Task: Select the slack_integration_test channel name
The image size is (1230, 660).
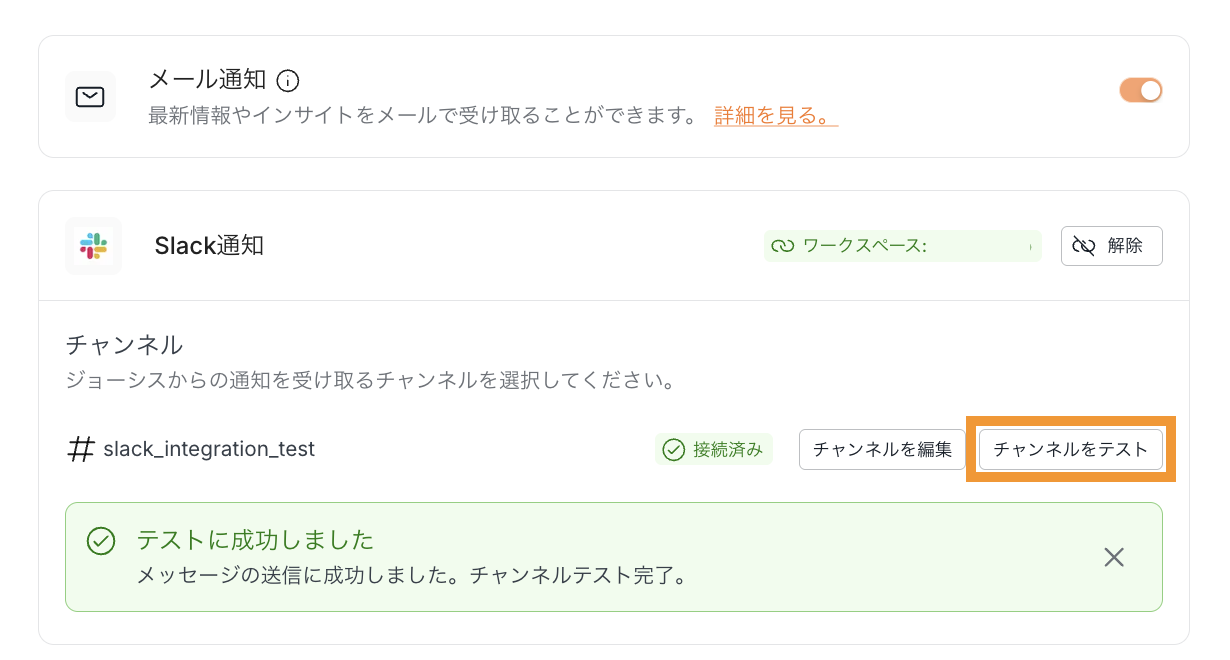Action: click(209, 450)
